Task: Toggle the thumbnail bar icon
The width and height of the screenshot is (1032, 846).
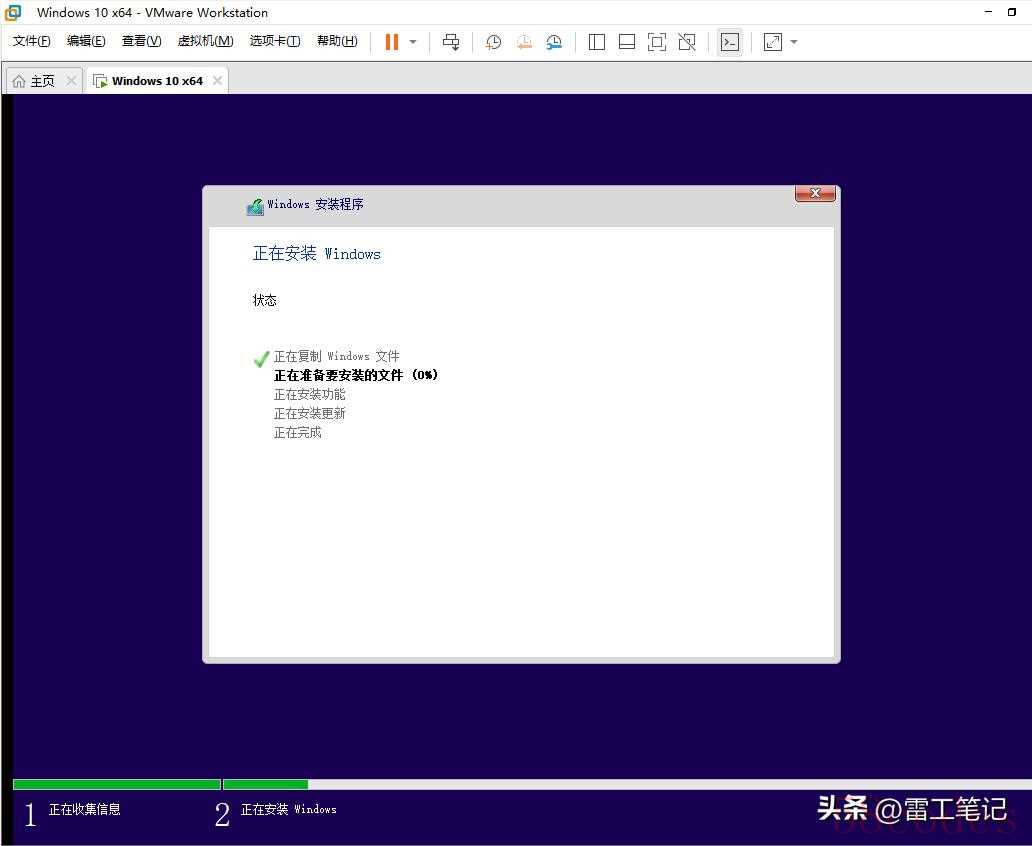Action: (x=627, y=42)
